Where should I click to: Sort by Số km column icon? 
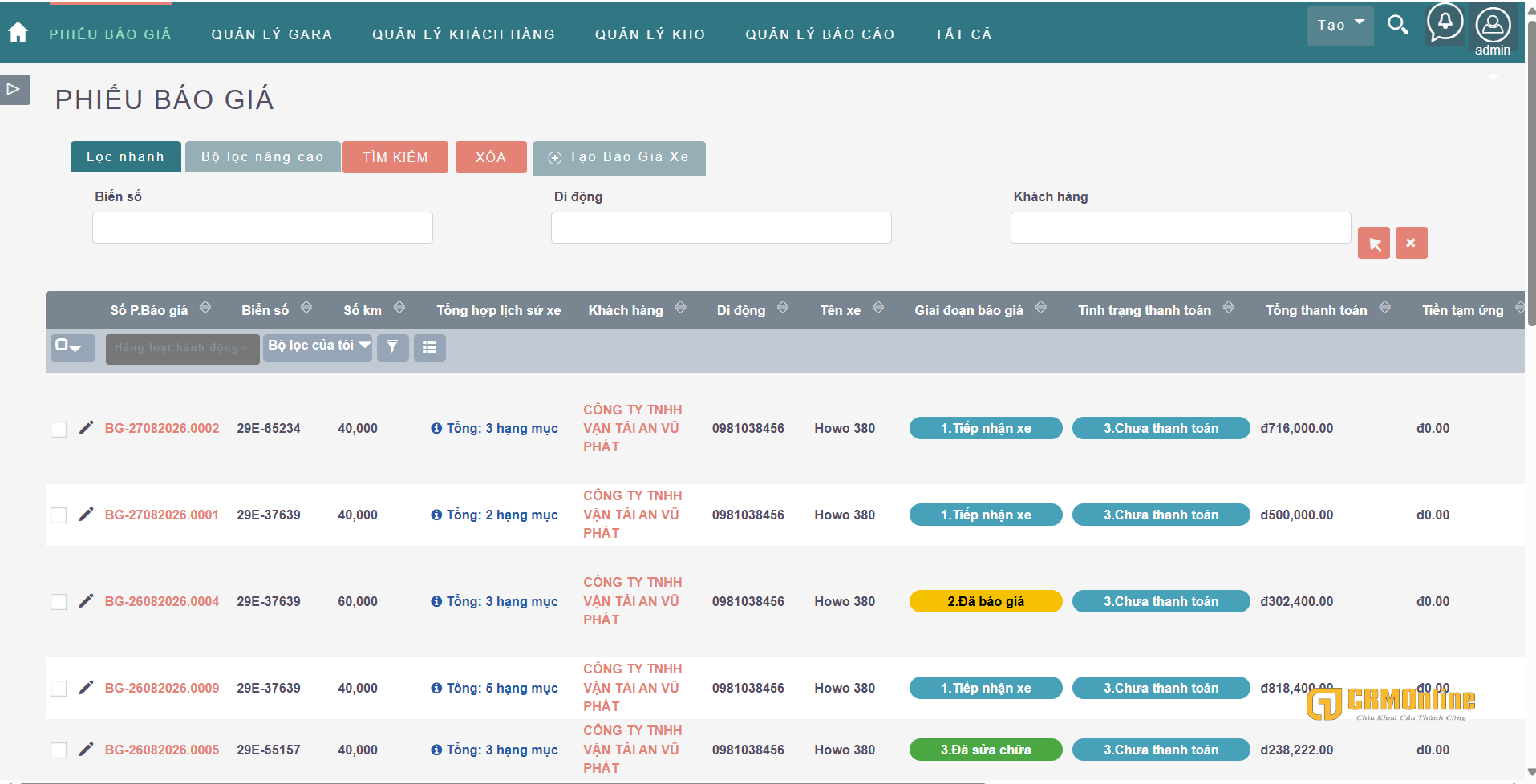point(399,308)
